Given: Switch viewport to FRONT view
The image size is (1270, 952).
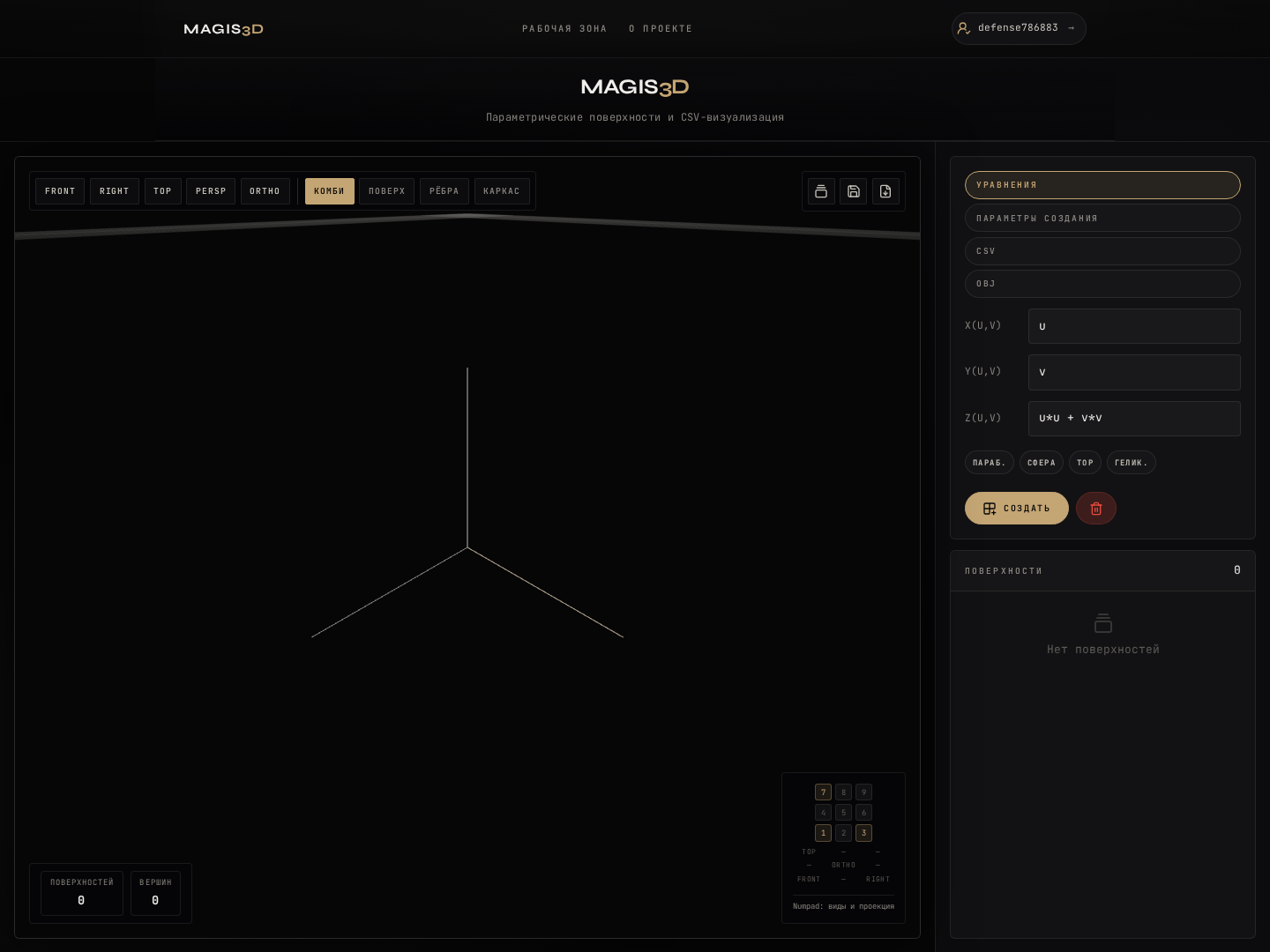Looking at the screenshot, I should coord(60,191).
